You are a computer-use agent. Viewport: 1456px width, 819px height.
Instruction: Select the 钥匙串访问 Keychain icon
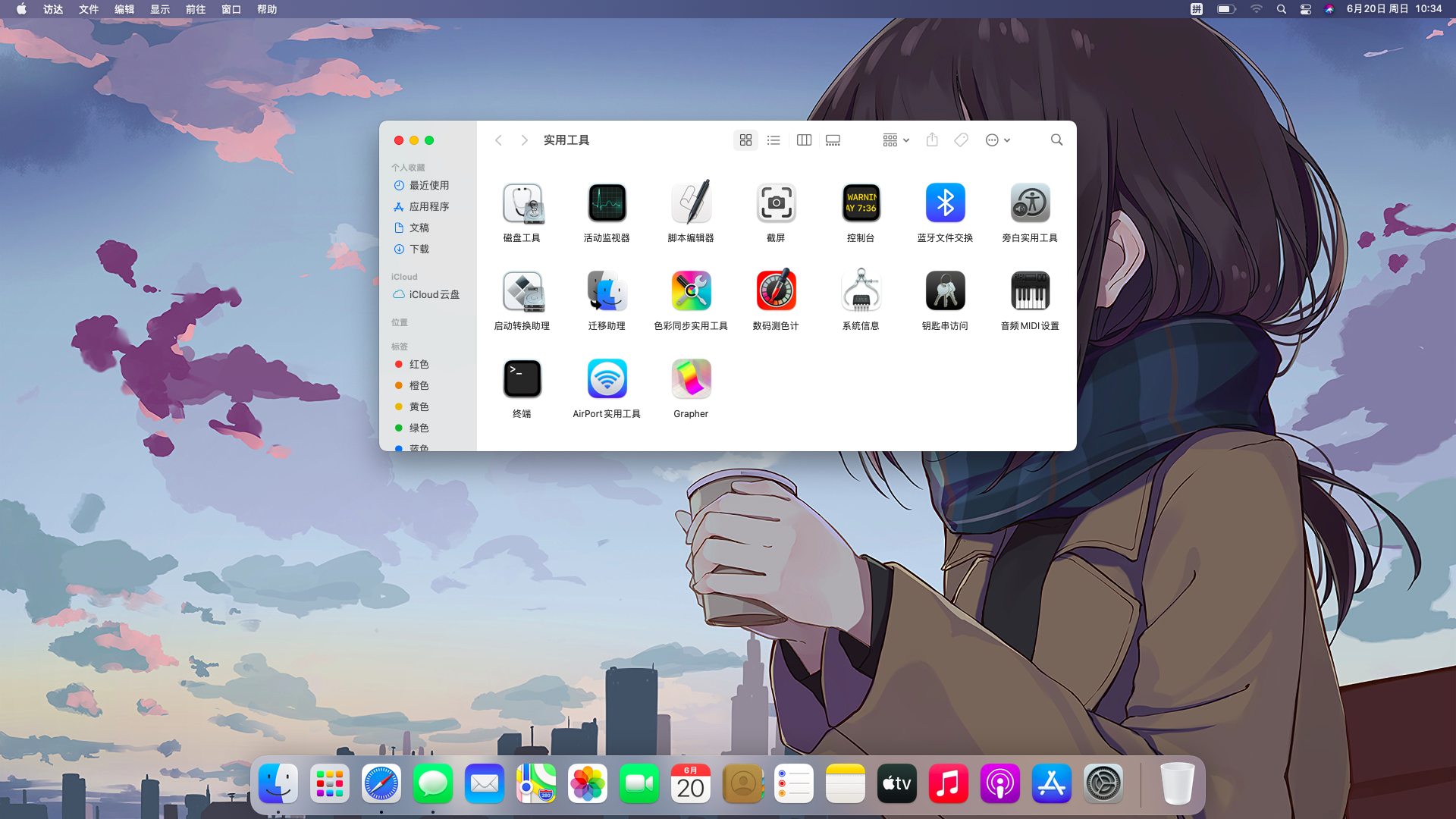pos(945,291)
